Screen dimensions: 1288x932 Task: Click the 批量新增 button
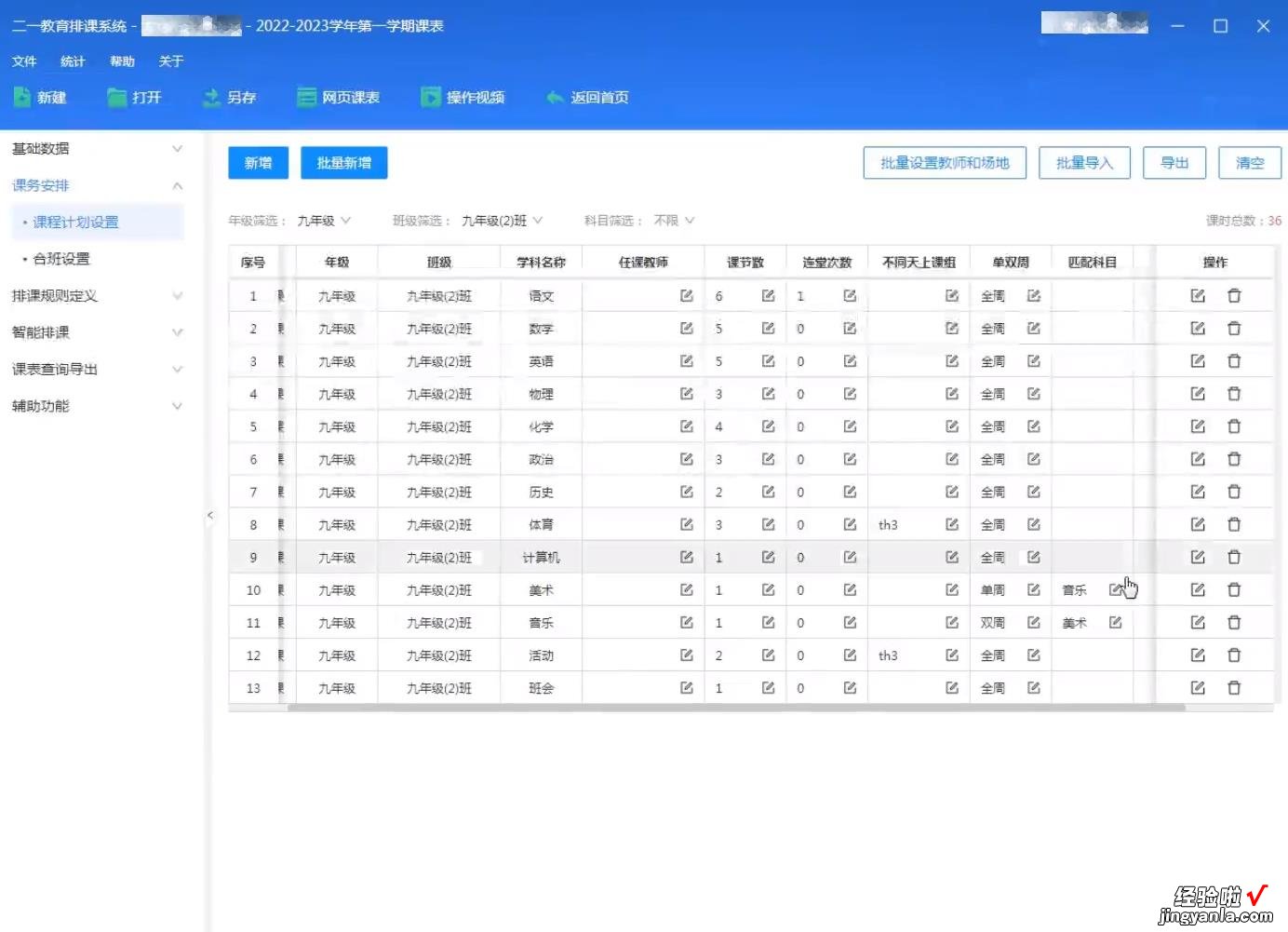(x=344, y=163)
